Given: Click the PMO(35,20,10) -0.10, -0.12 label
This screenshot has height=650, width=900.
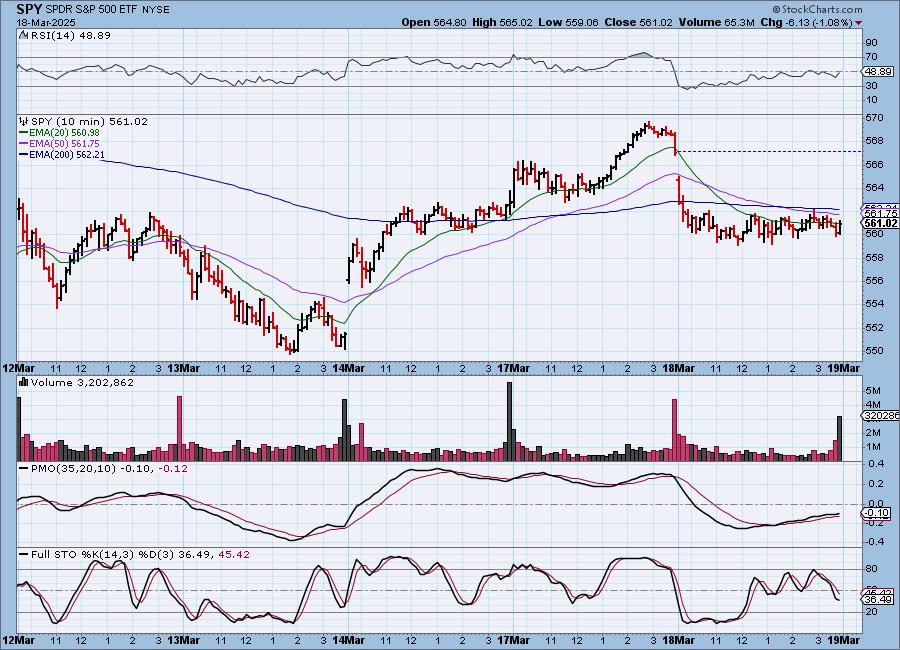Looking at the screenshot, I should click(110, 469).
